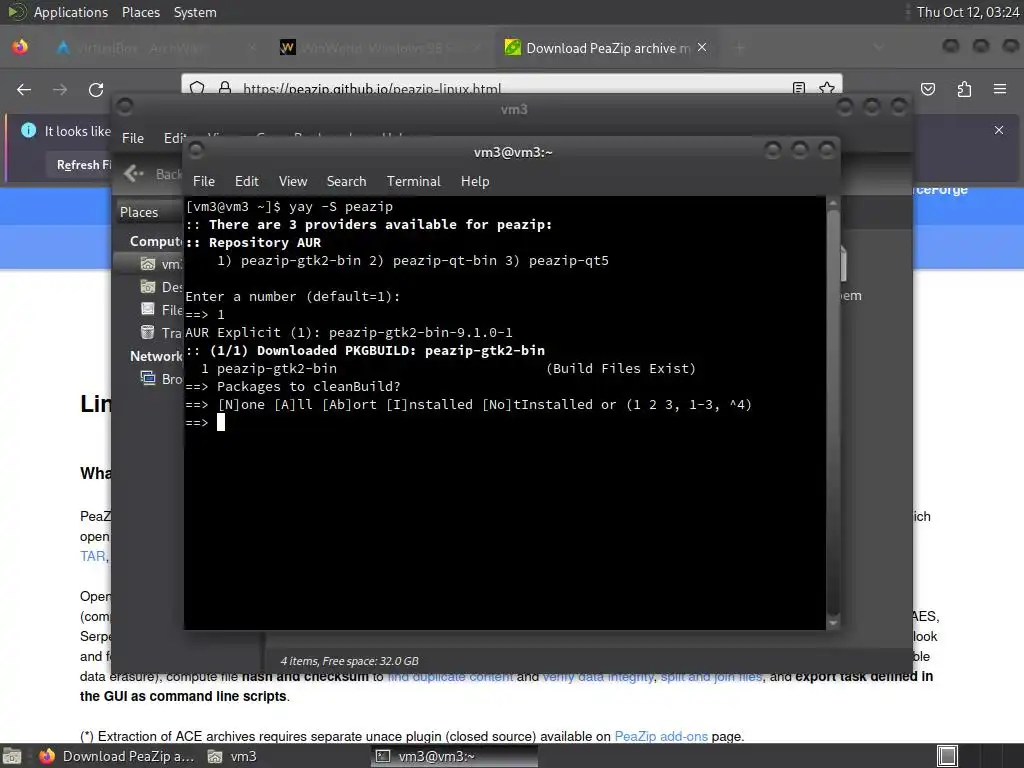Image resolution: width=1024 pixels, height=768 pixels.
Task: Open terminal View menu
Action: pyautogui.click(x=293, y=182)
